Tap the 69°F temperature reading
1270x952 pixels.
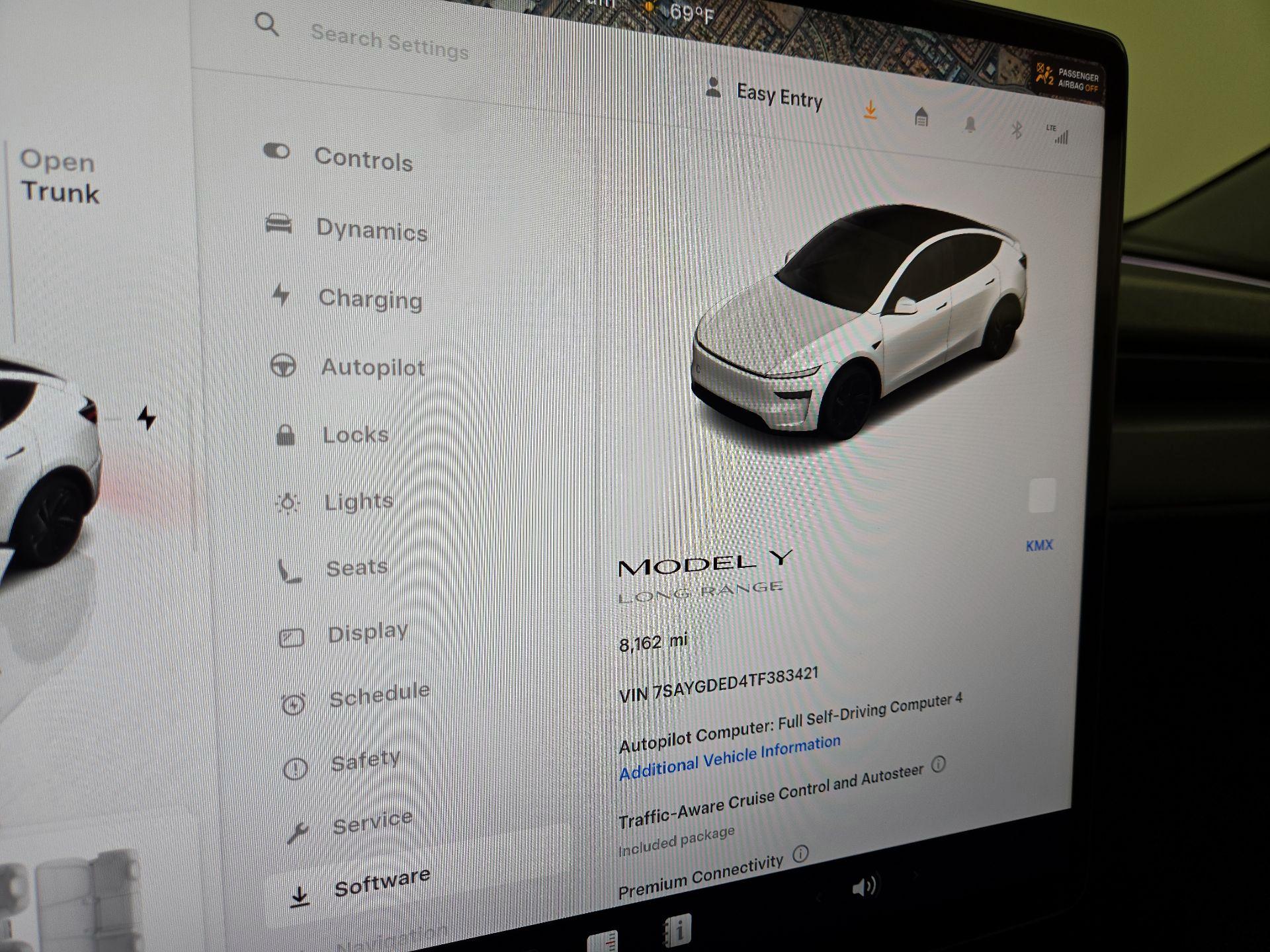pos(692,13)
